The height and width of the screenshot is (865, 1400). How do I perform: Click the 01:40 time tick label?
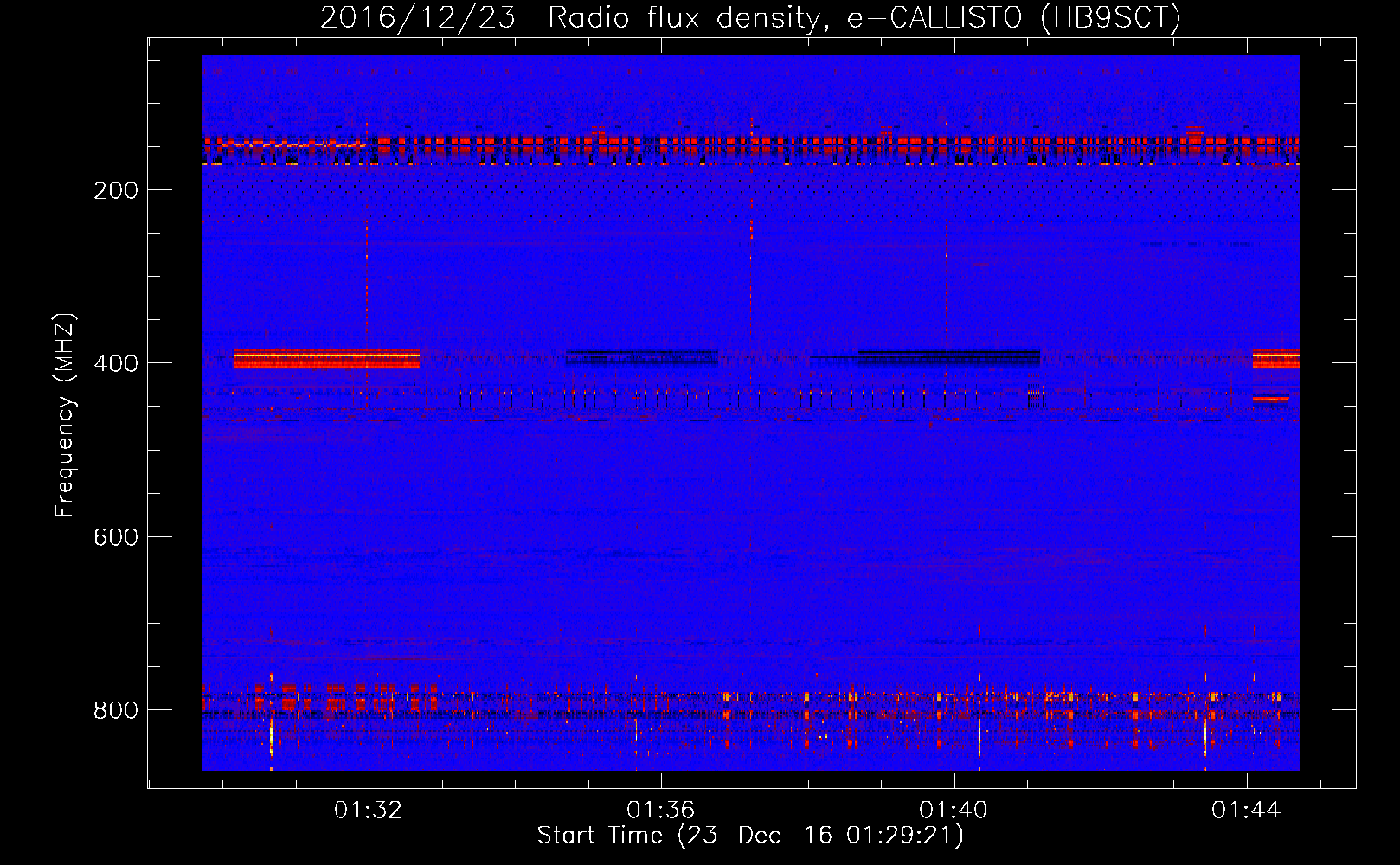click(954, 811)
